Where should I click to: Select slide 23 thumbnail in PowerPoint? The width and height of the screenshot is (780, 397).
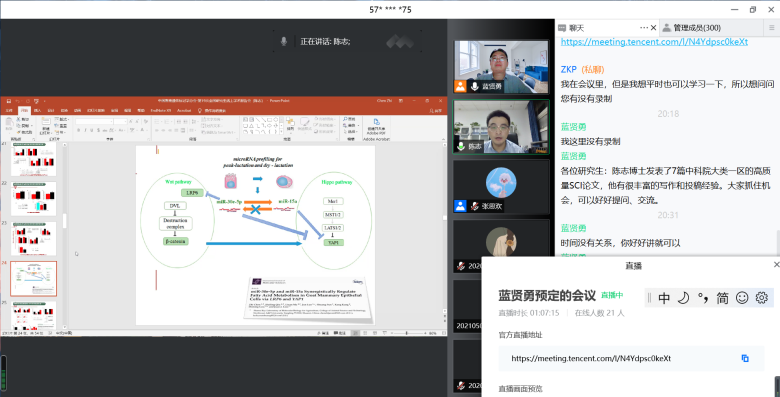(x=33, y=238)
